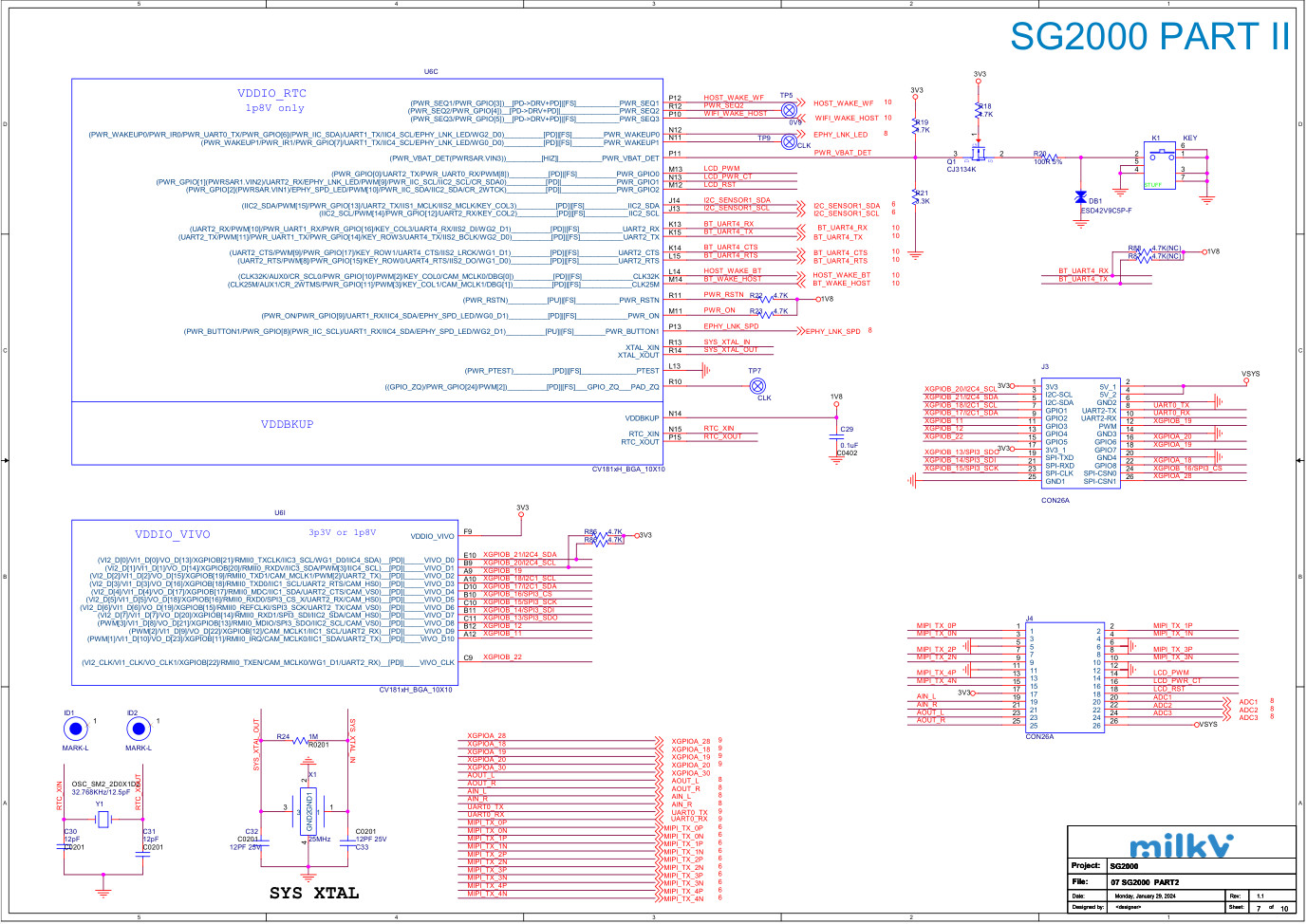
Task: Pick resistor R21 symbol
Action: 916,196
